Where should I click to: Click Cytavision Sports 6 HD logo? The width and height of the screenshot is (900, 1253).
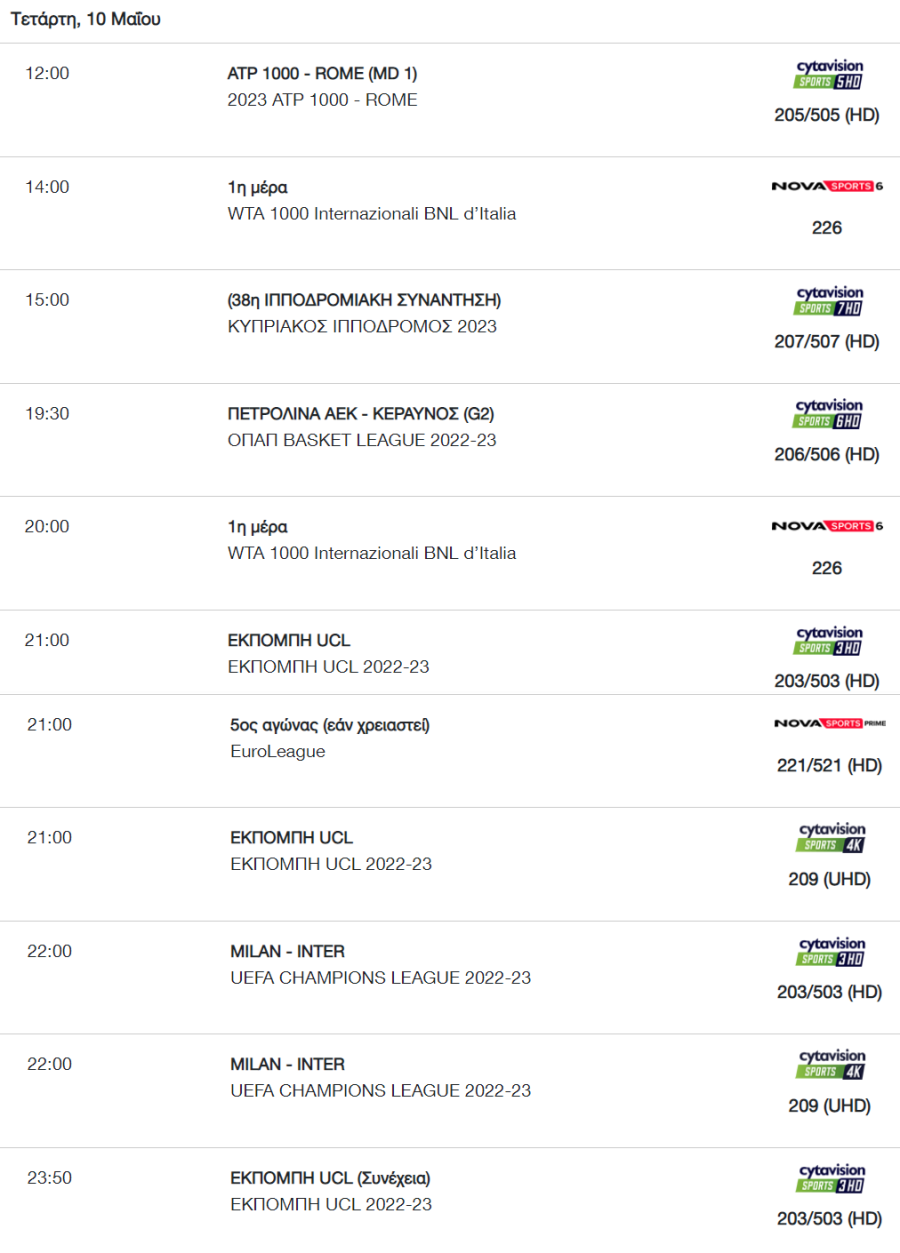829,414
